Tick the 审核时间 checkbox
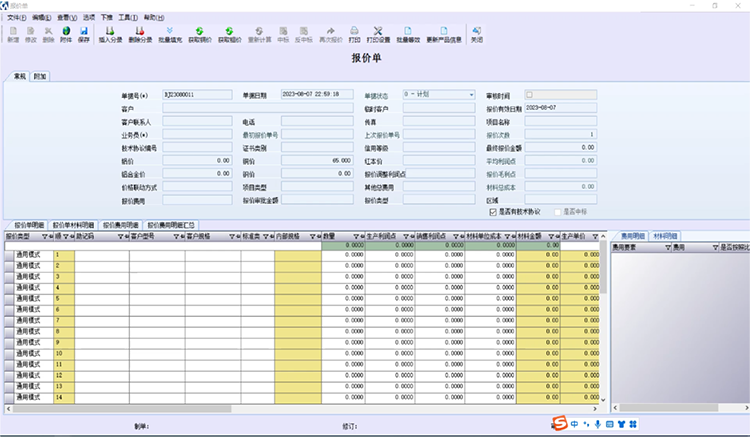 click(x=529, y=95)
